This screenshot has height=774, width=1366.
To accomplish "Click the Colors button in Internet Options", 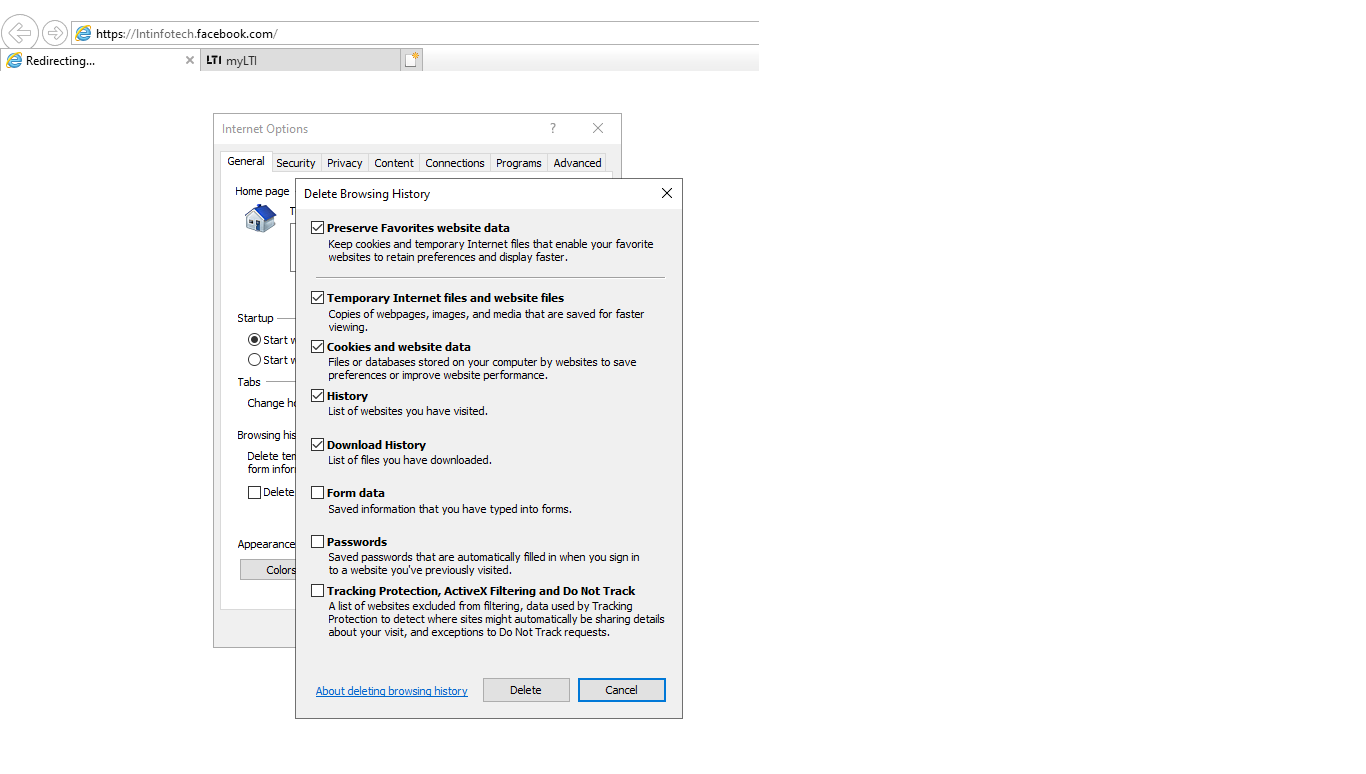I will point(268,570).
